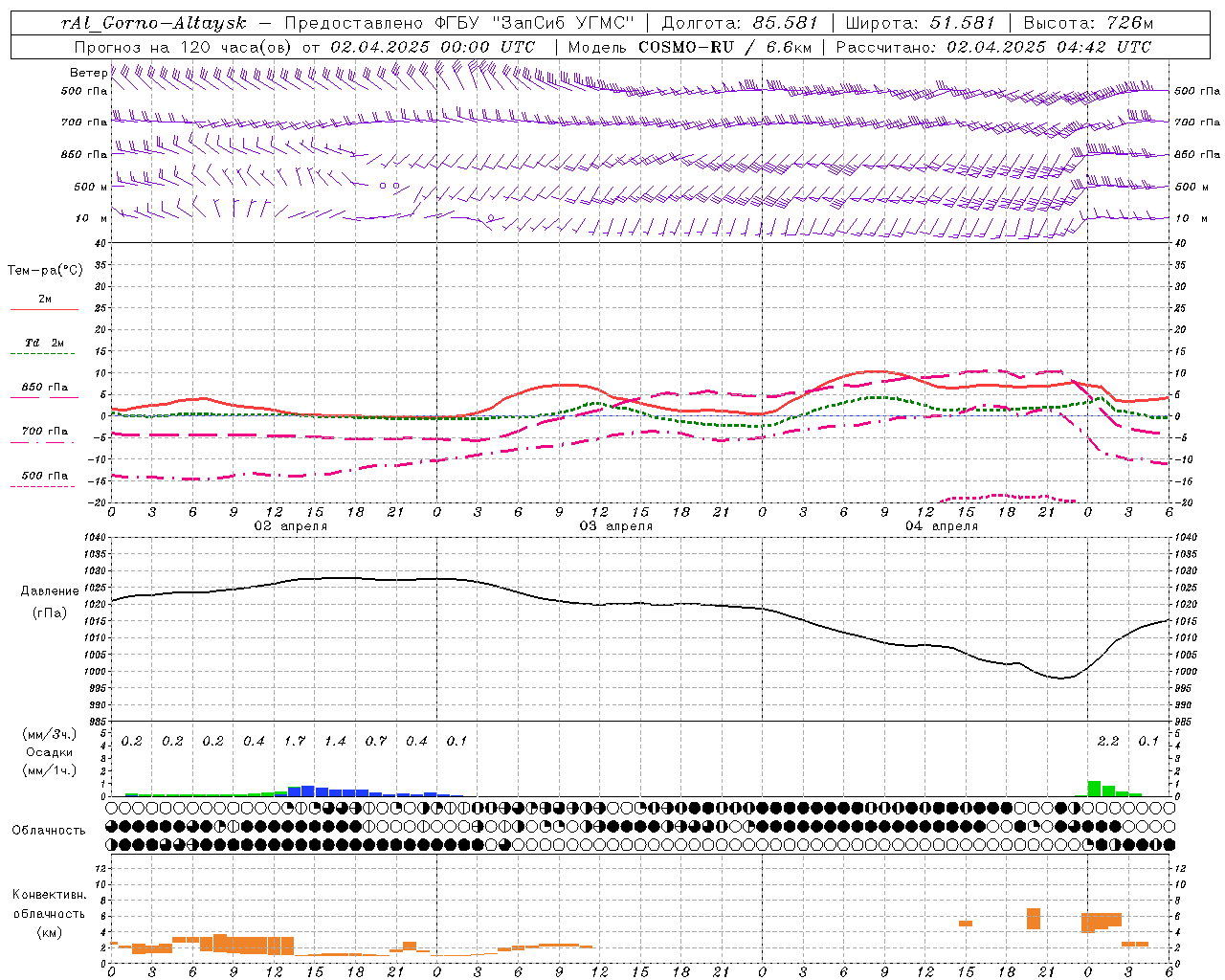Image resolution: width=1225 pixels, height=980 pixels.
Task: Click the 2м temperature legend line sample
Action: click(44, 309)
